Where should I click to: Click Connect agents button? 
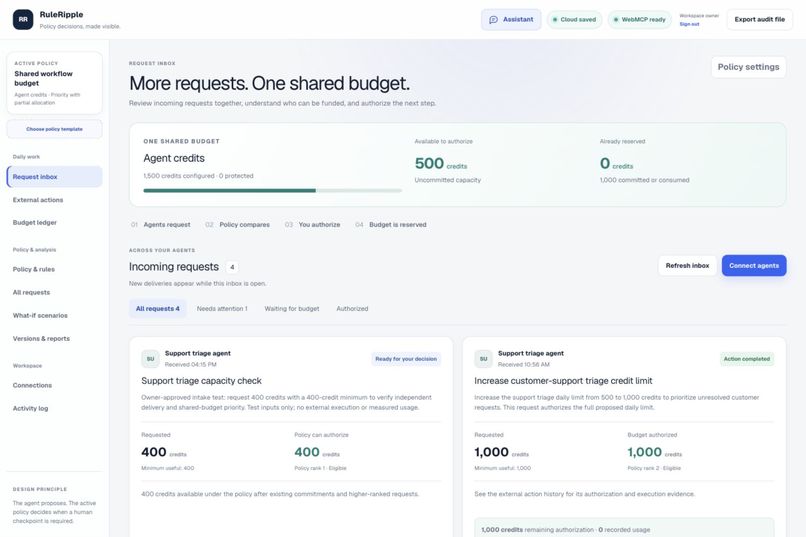pos(754,266)
